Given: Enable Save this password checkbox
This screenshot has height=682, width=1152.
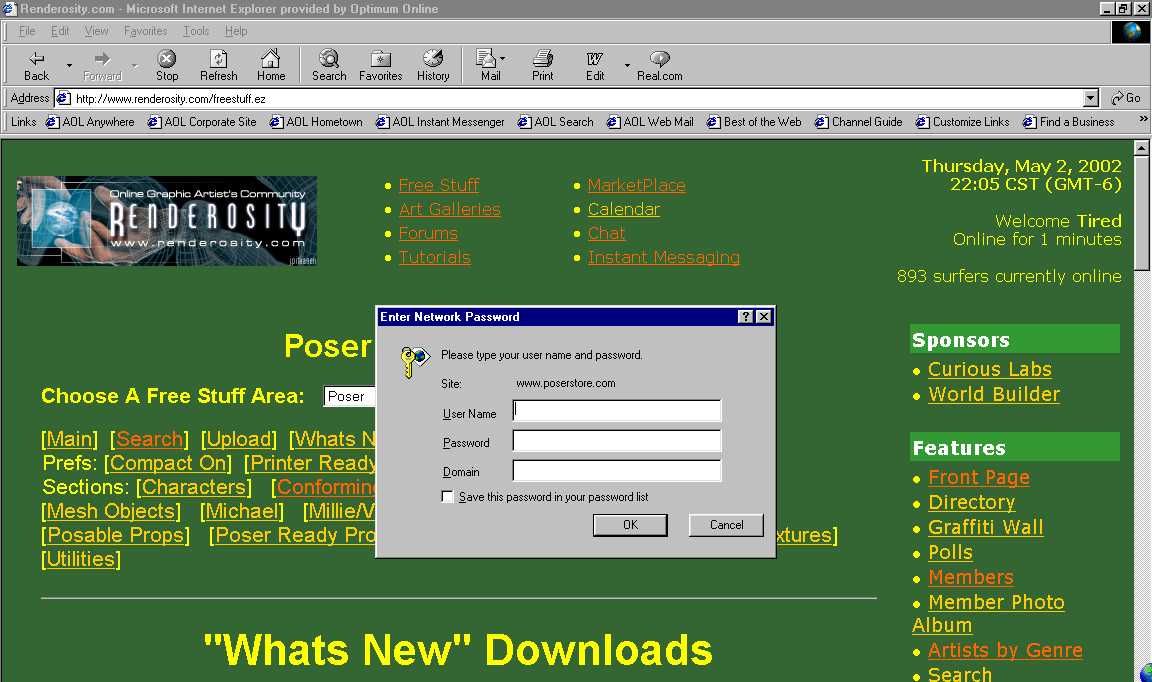Looking at the screenshot, I should click(x=448, y=497).
